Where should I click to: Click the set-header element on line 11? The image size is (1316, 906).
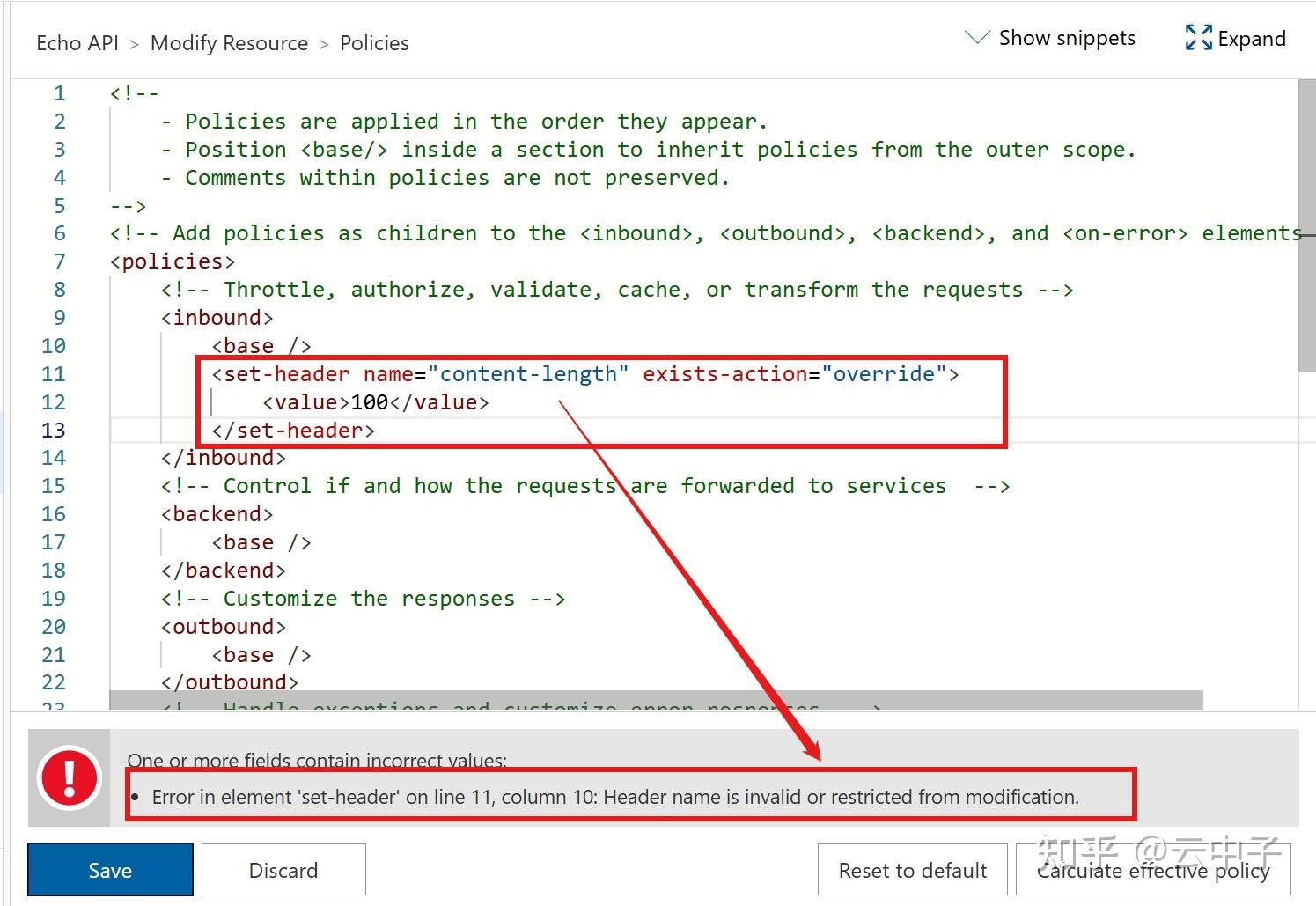tap(282, 373)
